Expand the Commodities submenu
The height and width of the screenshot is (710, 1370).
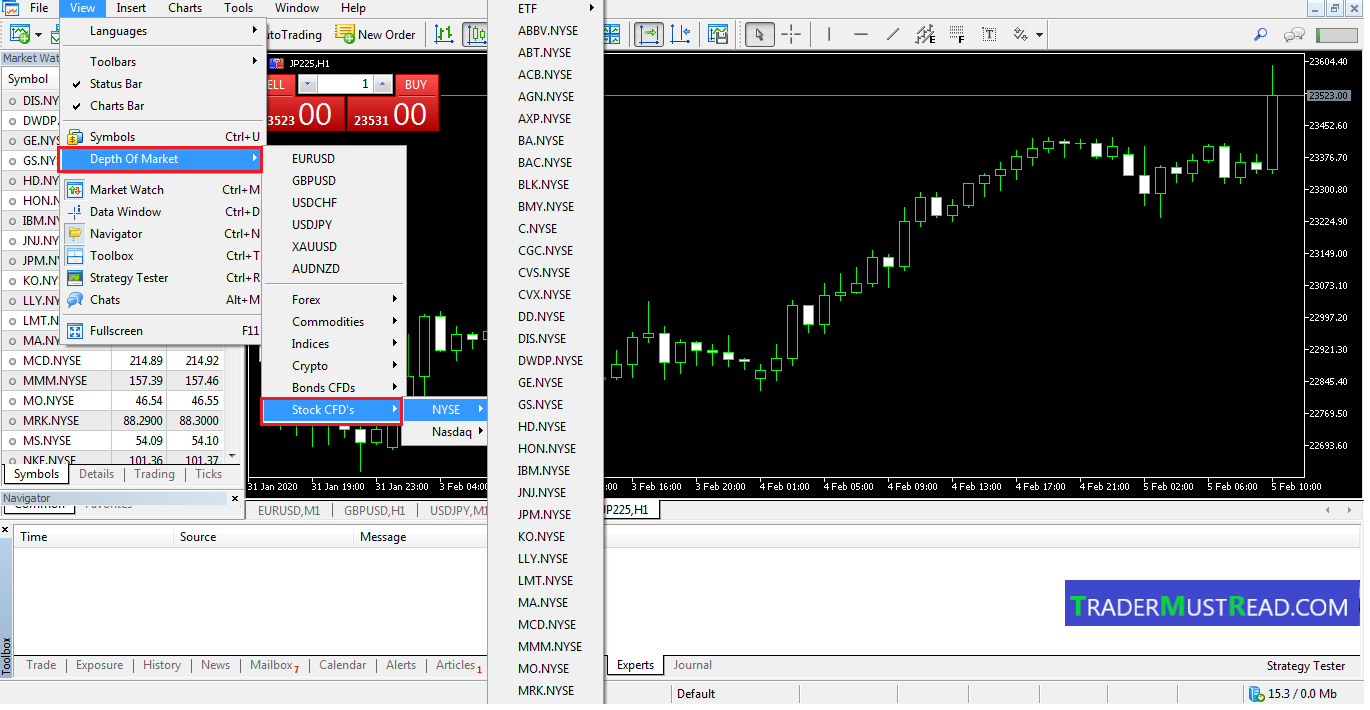tap(333, 322)
